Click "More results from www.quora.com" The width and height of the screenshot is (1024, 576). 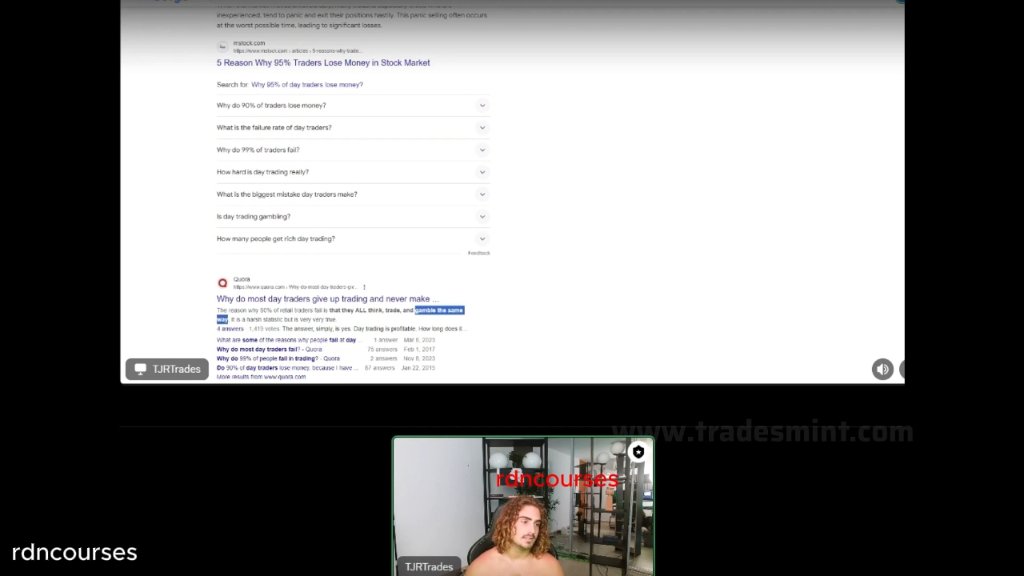tap(261, 377)
